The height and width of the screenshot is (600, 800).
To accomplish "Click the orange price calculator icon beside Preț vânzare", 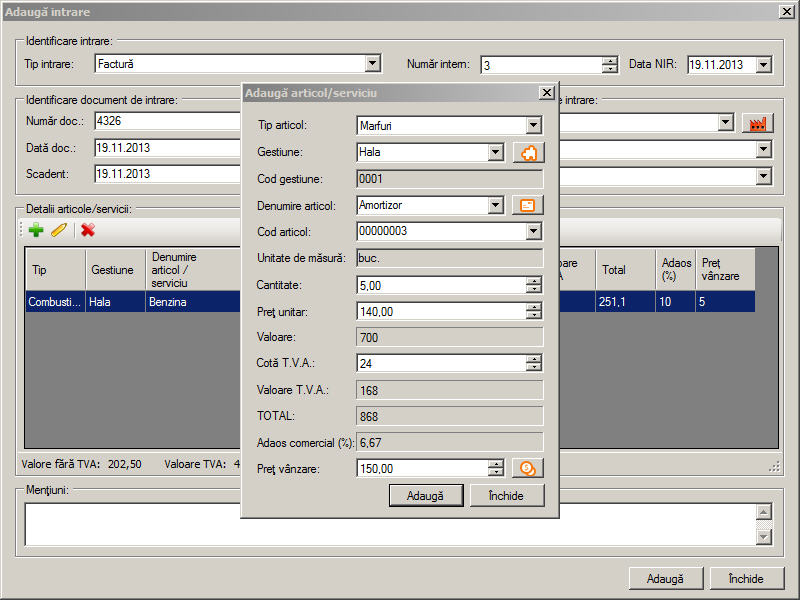I will 527,467.
